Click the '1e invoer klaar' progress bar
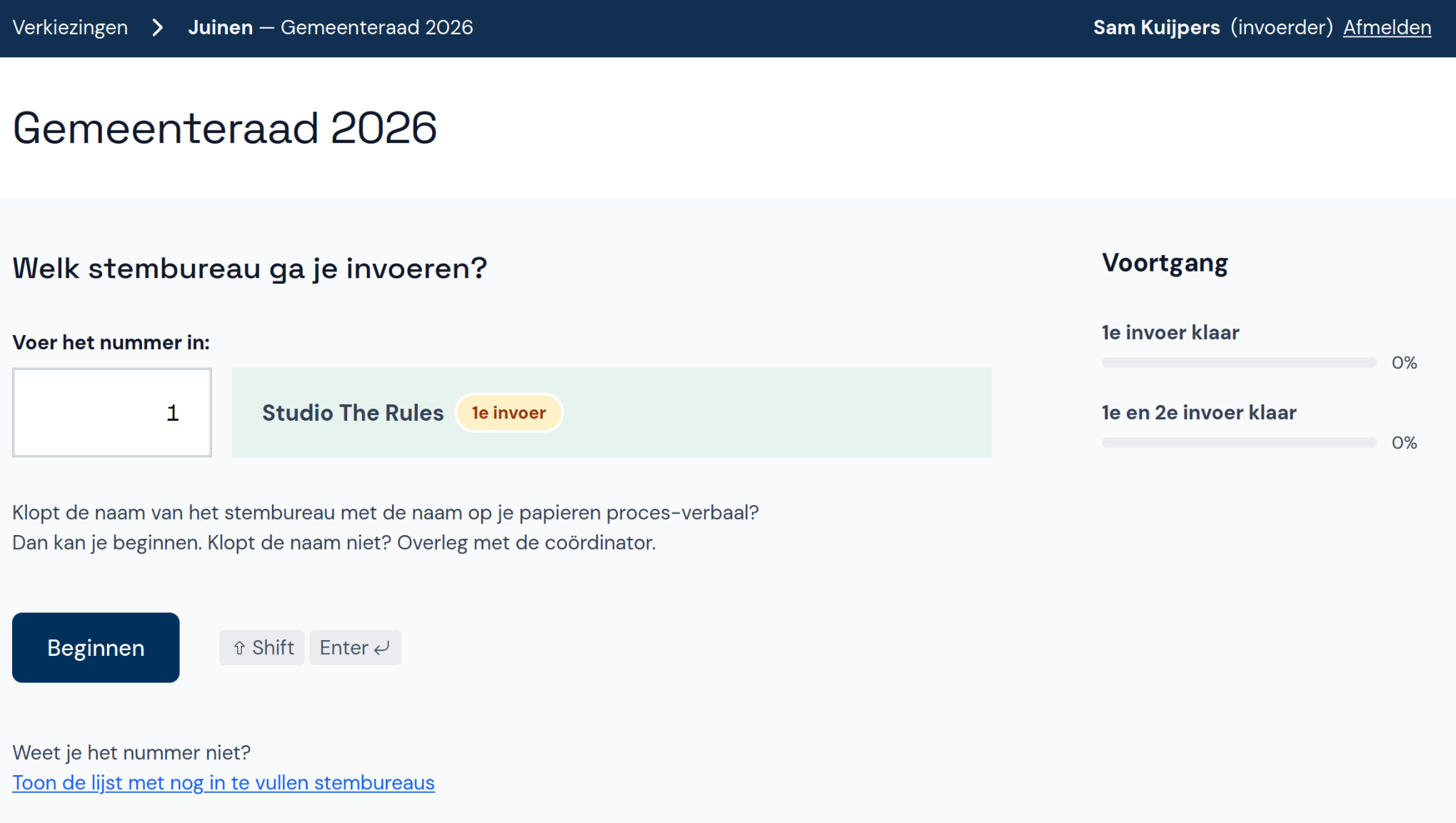The width and height of the screenshot is (1456, 823). click(1238, 362)
